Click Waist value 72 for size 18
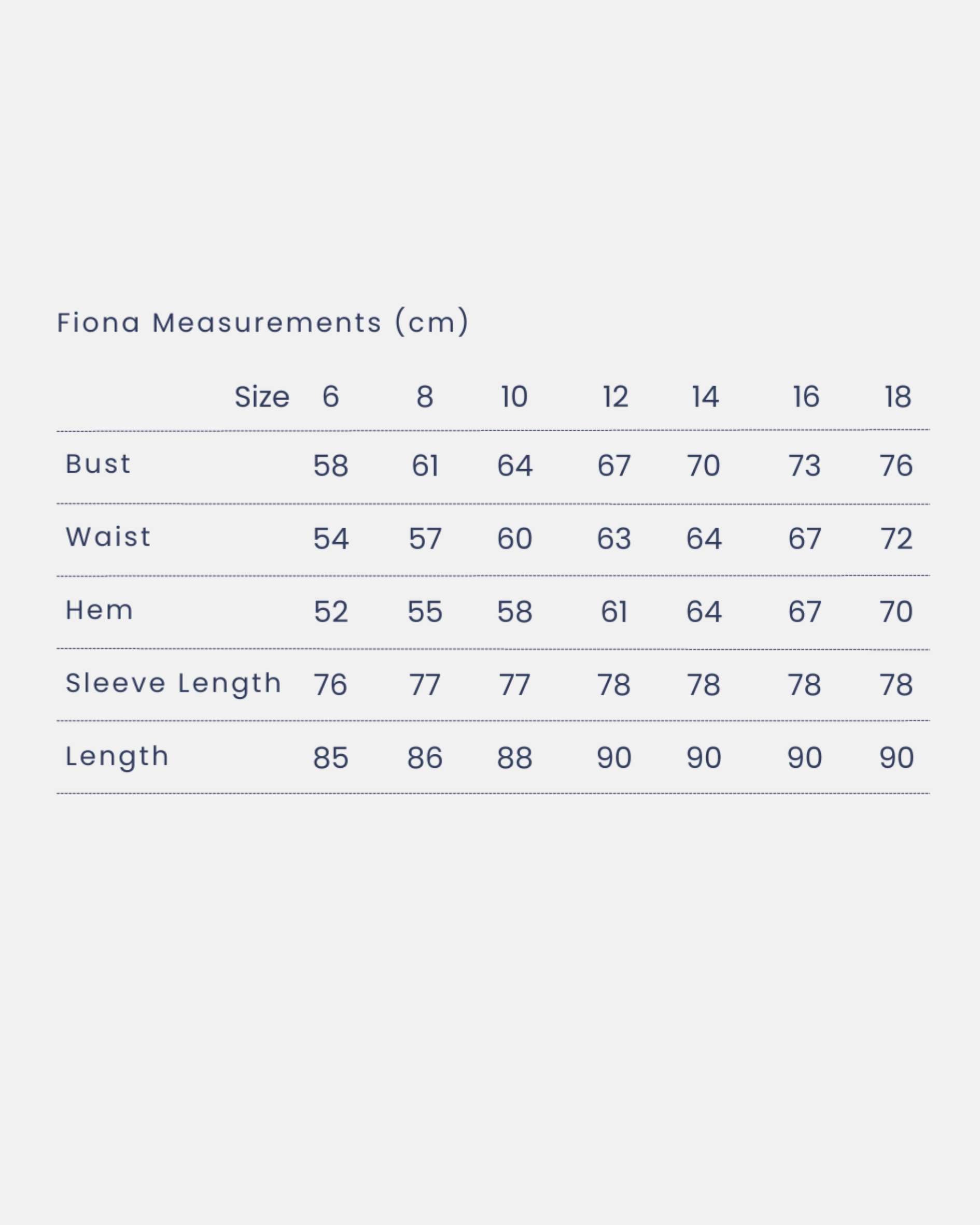This screenshot has width=980, height=1225. [897, 539]
